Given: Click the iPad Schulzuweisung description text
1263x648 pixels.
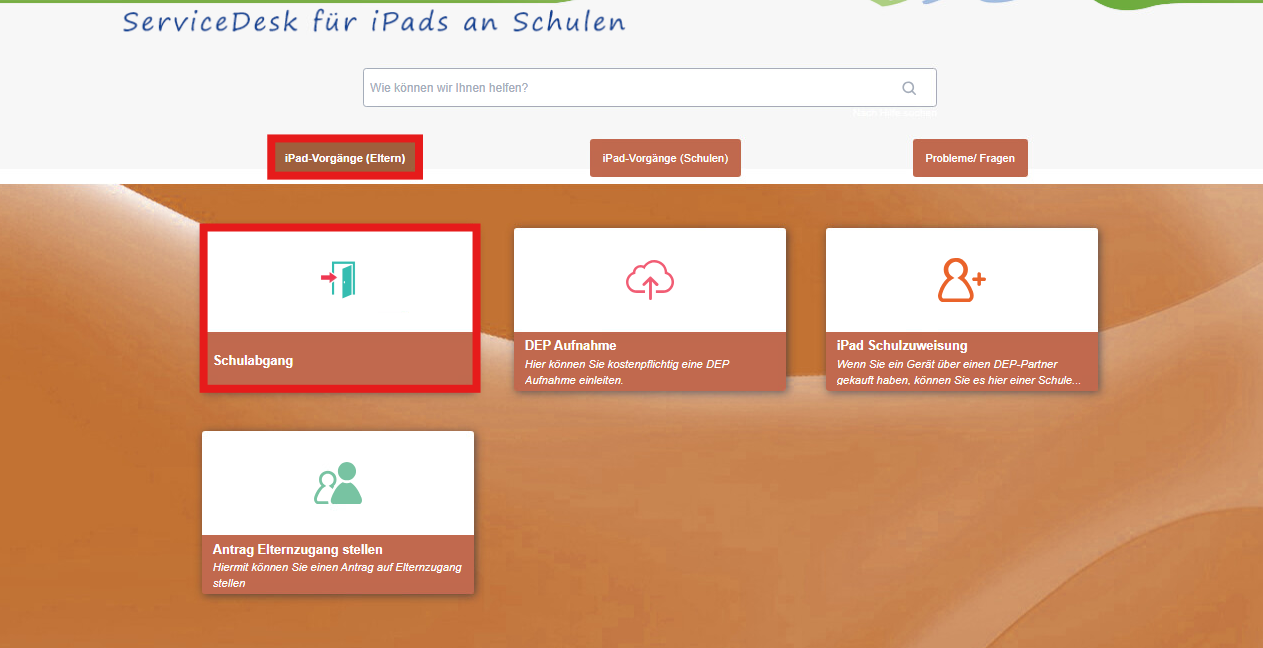Looking at the screenshot, I should click(x=960, y=372).
